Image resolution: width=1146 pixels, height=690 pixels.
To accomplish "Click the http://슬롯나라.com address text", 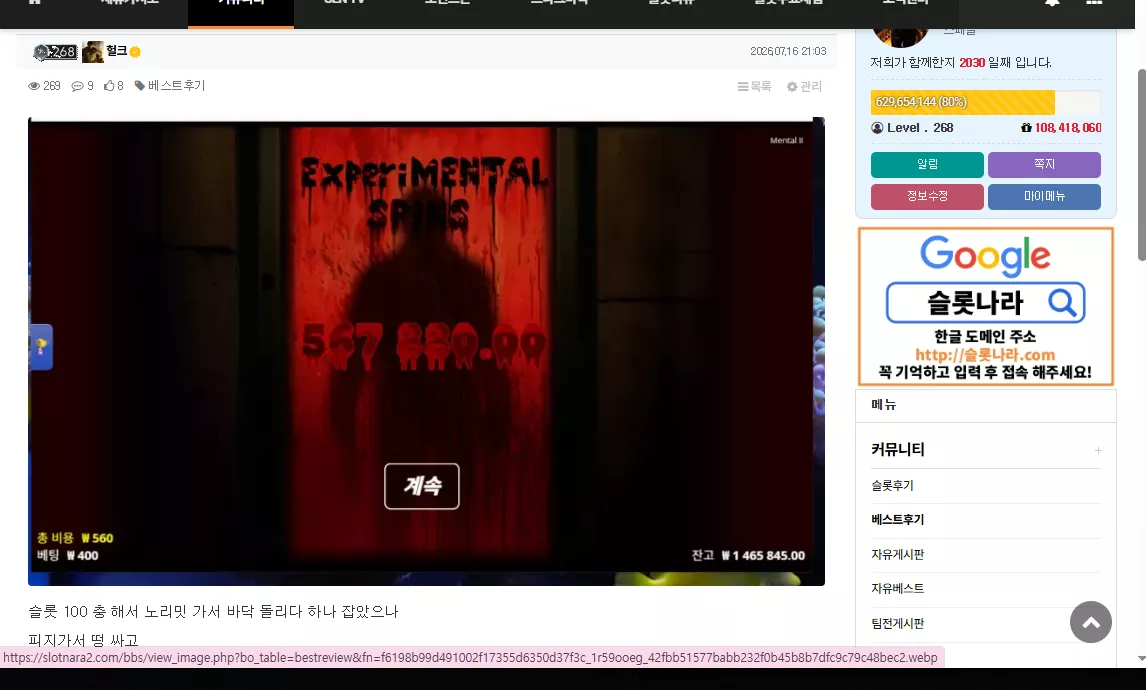I will (984, 355).
